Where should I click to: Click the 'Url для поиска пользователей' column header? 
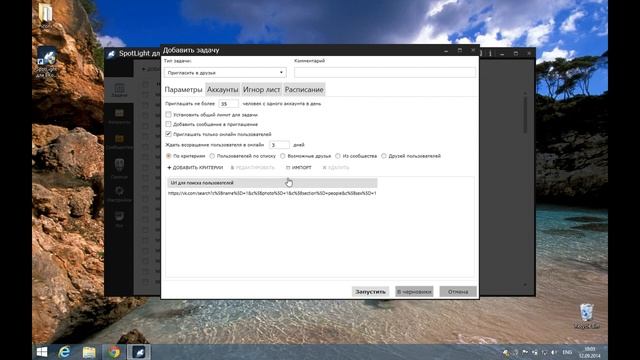272,183
